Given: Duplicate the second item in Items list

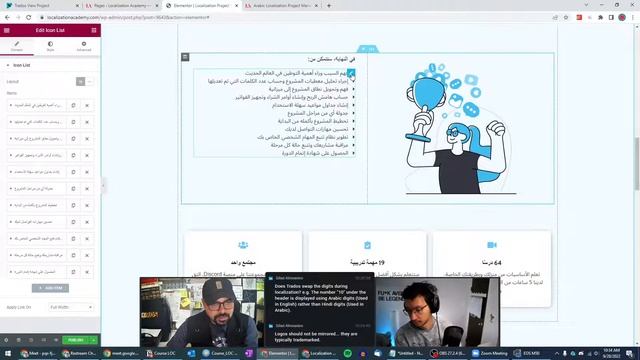Looking at the screenshot, I should (x=73, y=122).
